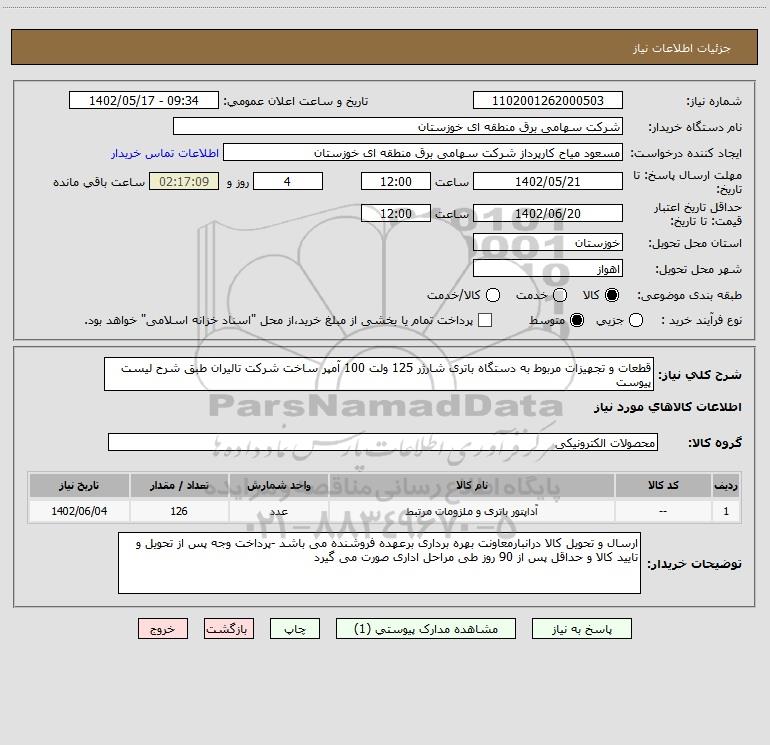Screen dimensions: 770x745
Task: Click the need date cell 1402/06/04
Action: (x=79, y=511)
